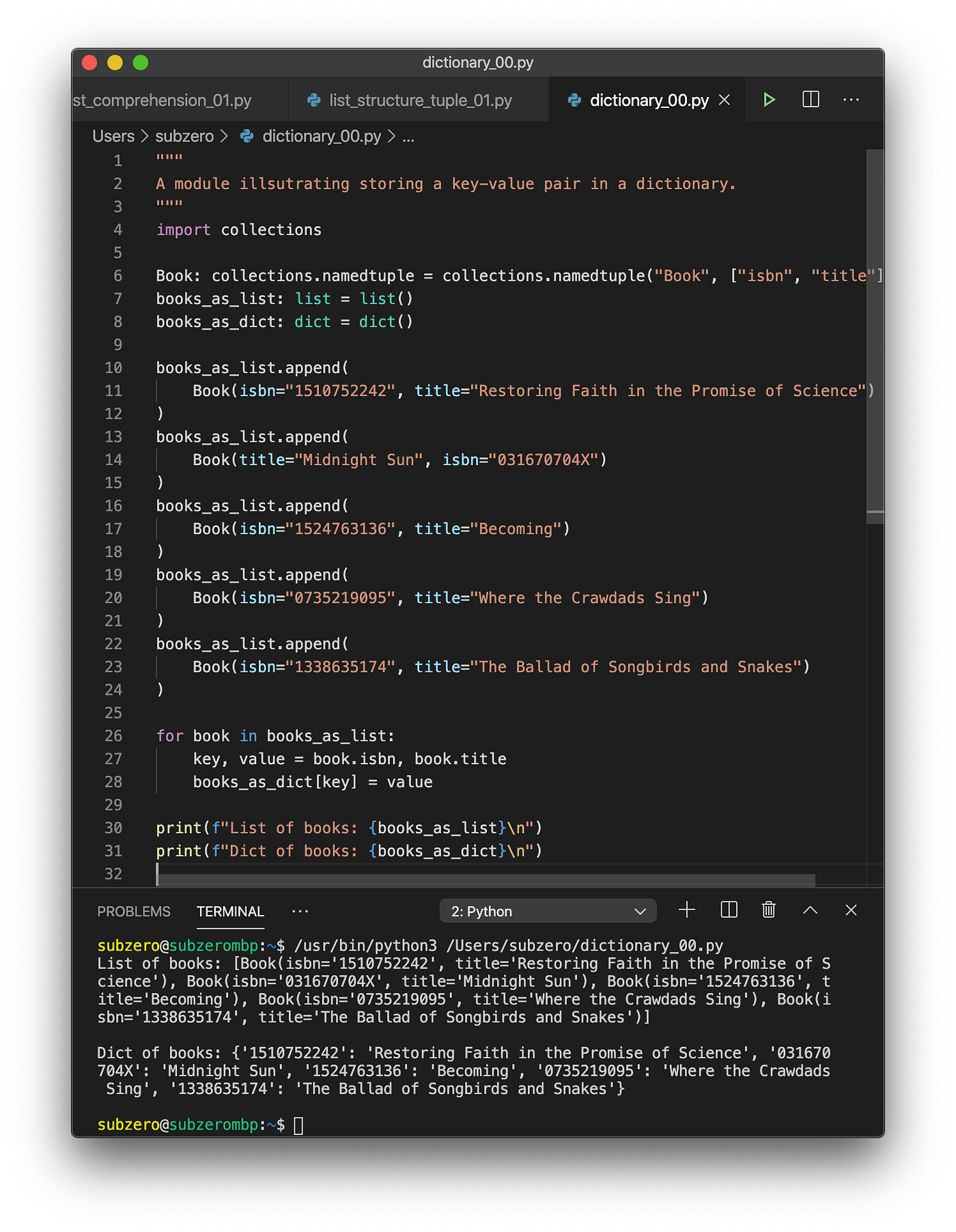
Task: Click the Users breadcrumb
Action: click(113, 137)
